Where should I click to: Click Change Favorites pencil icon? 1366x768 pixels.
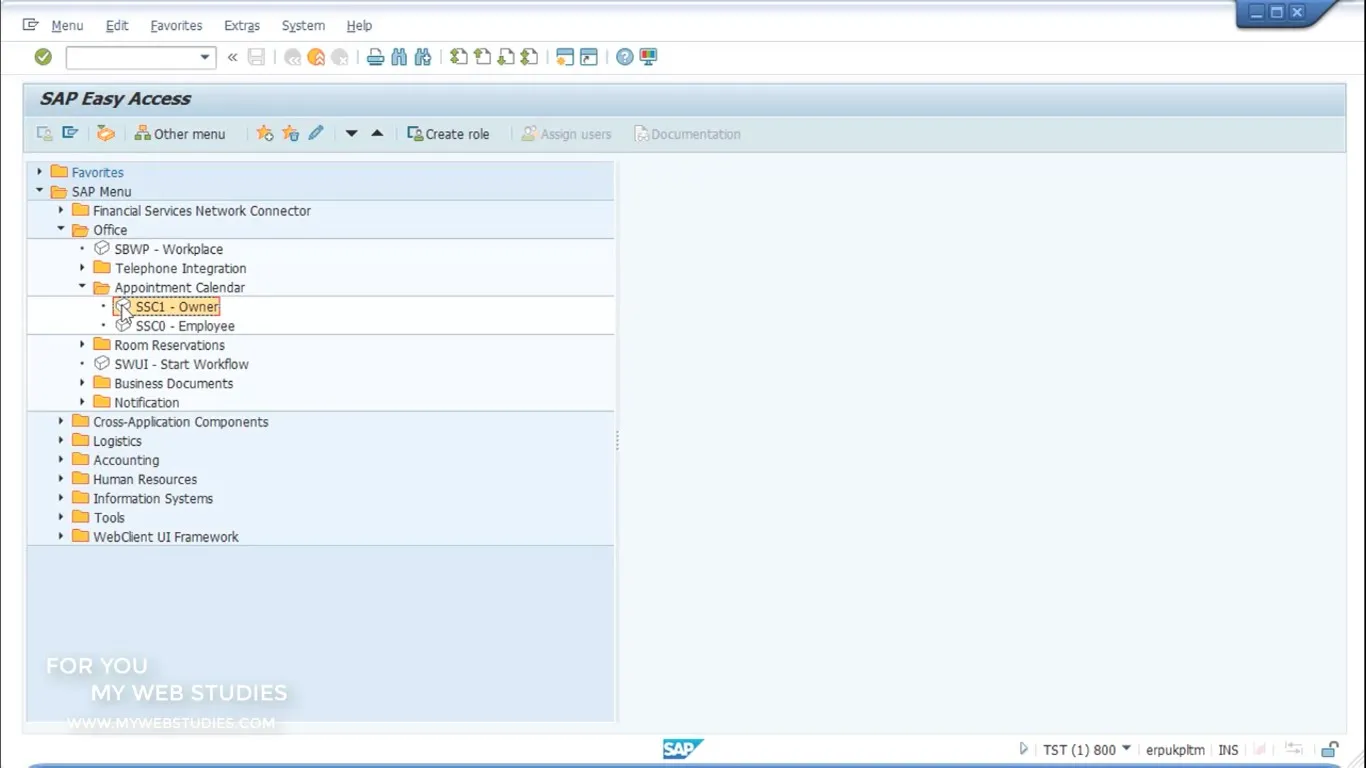point(315,133)
